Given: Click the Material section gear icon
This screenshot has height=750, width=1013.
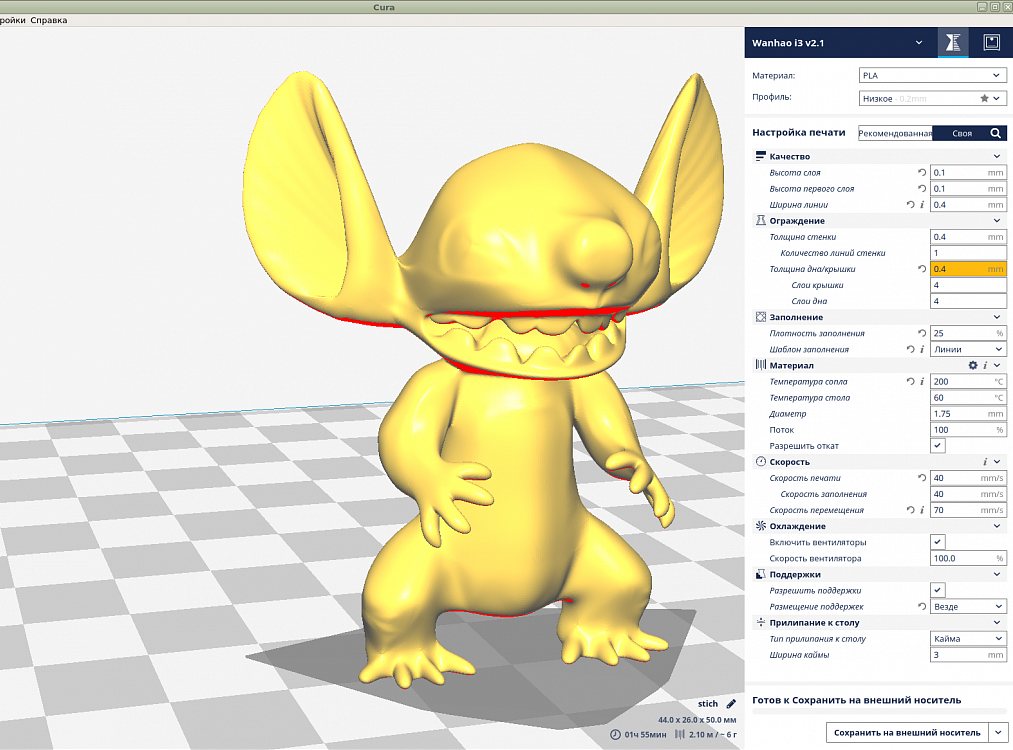Looking at the screenshot, I should (x=972, y=366).
